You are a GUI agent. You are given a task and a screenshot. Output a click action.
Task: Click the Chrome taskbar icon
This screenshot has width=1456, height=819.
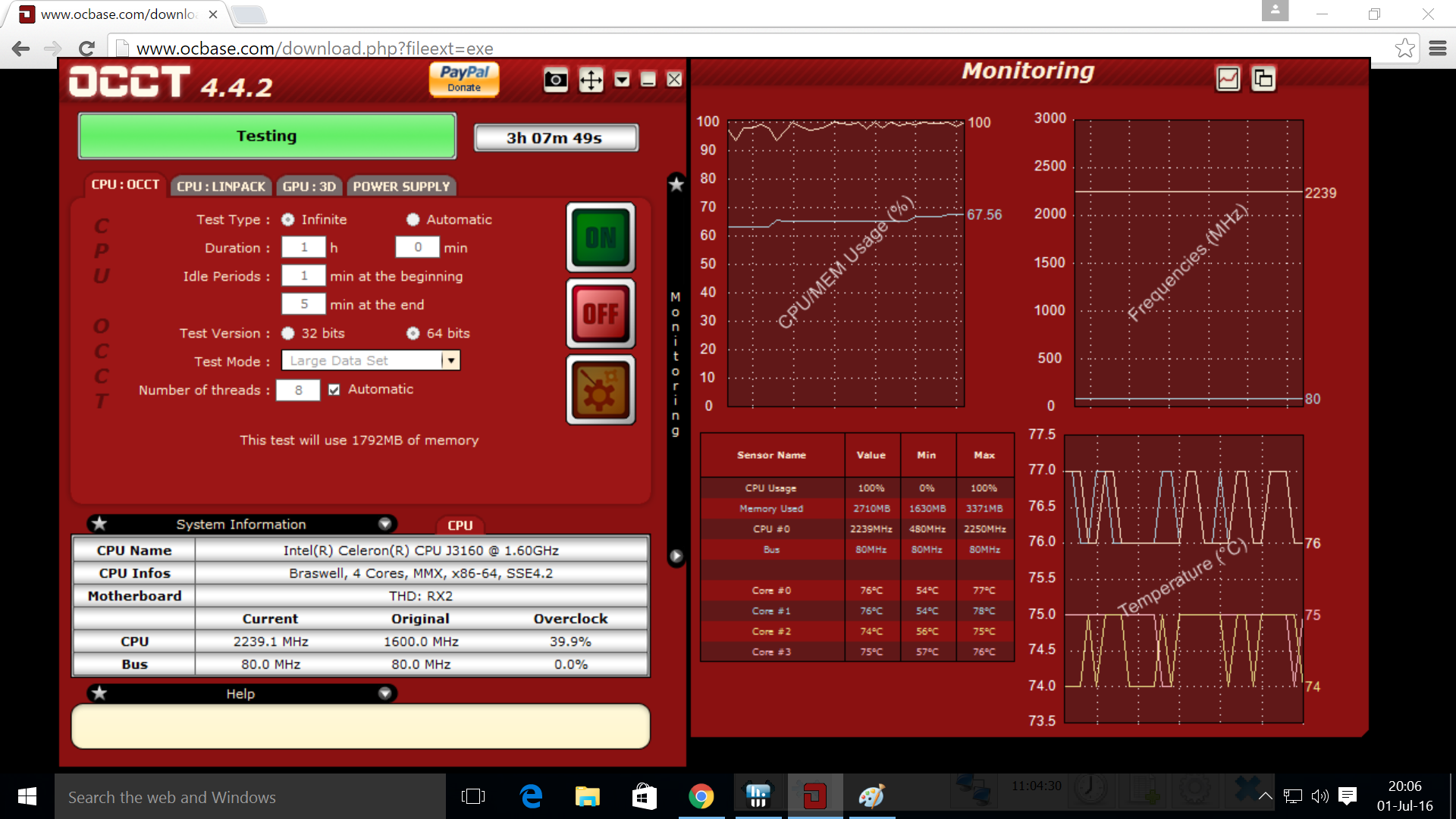[701, 796]
